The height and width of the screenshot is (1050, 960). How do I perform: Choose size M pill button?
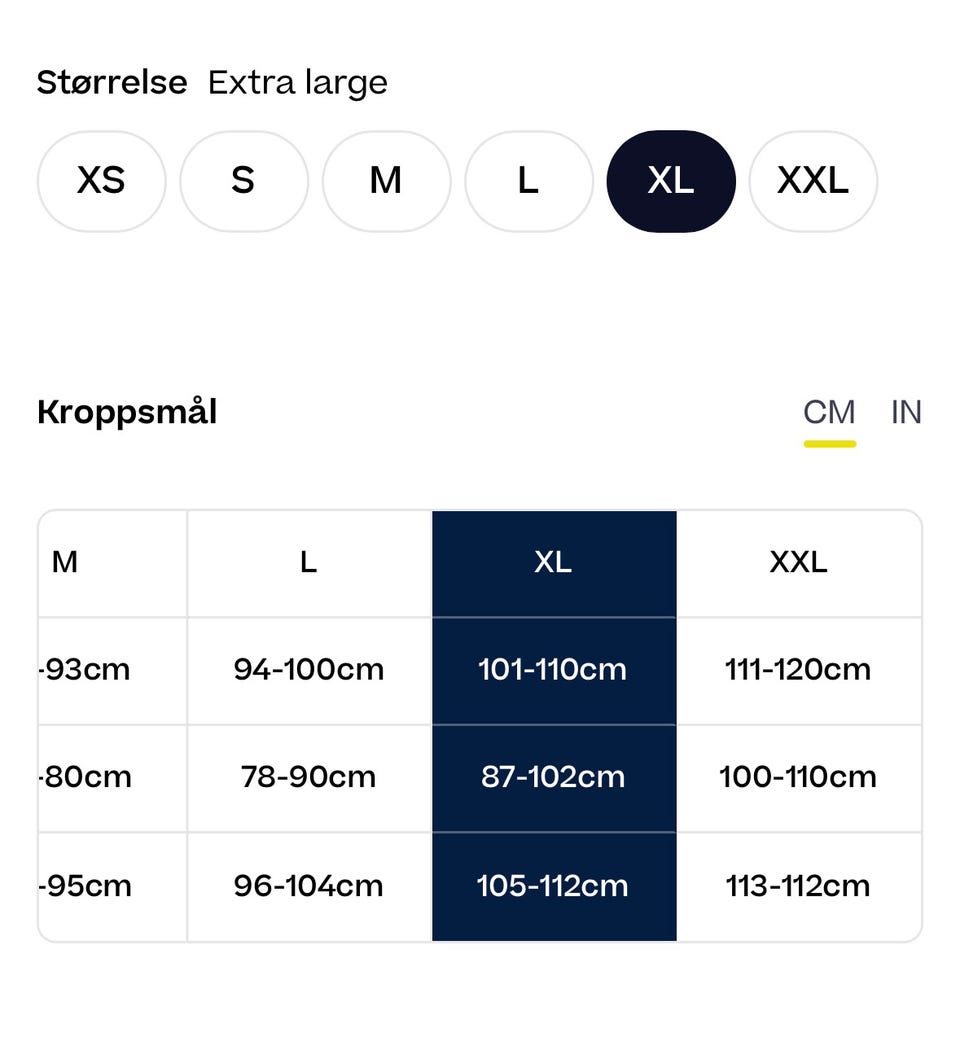pos(386,181)
